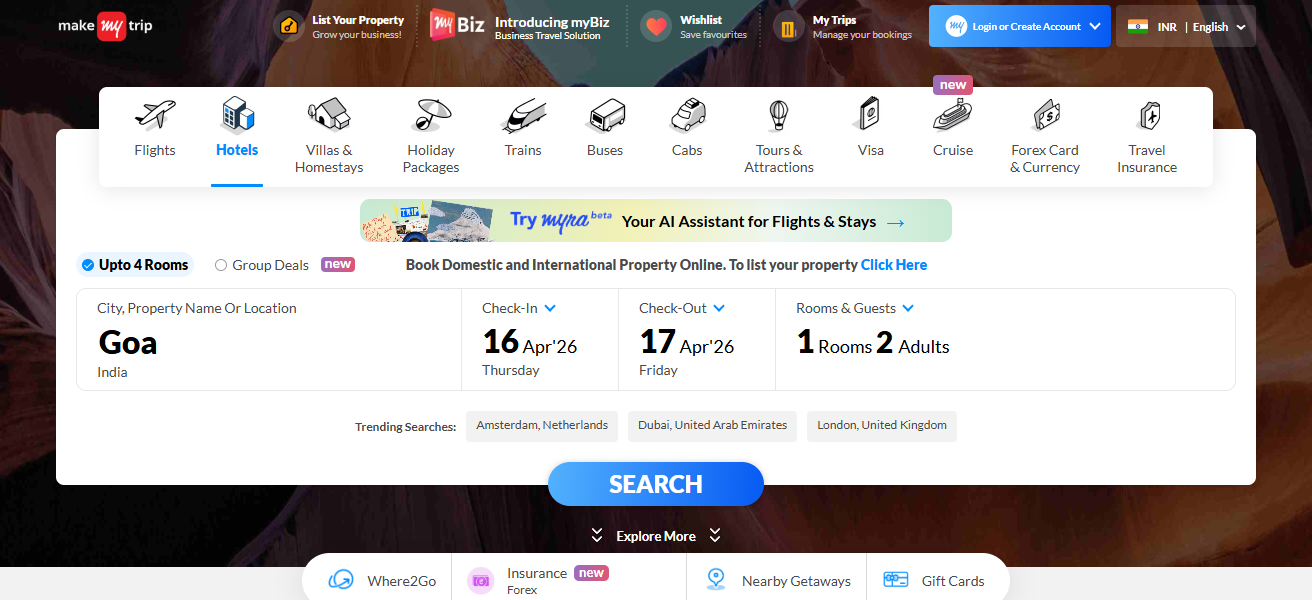Click the Hotels building icon
The height and width of the screenshot is (600, 1312).
click(x=237, y=115)
